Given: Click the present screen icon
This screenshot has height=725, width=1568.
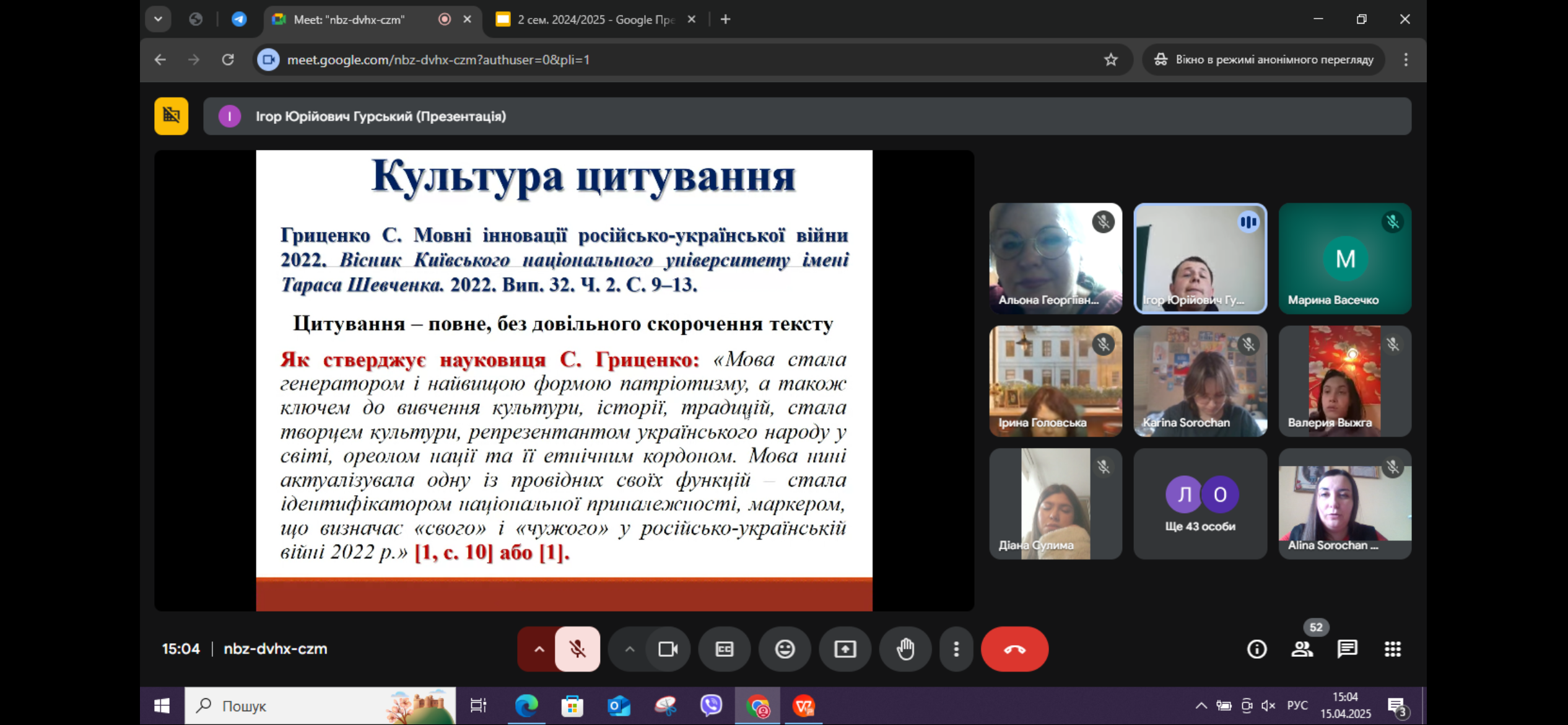Looking at the screenshot, I should pyautogui.click(x=845, y=649).
